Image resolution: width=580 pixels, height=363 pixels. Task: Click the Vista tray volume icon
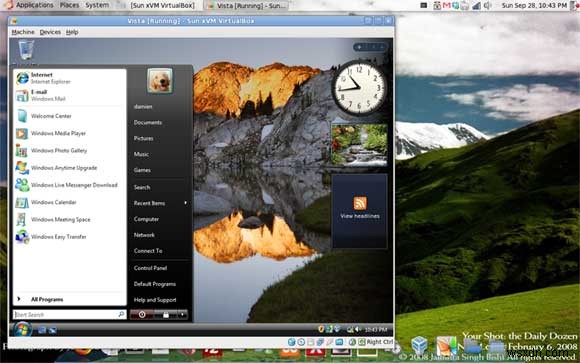point(357,329)
